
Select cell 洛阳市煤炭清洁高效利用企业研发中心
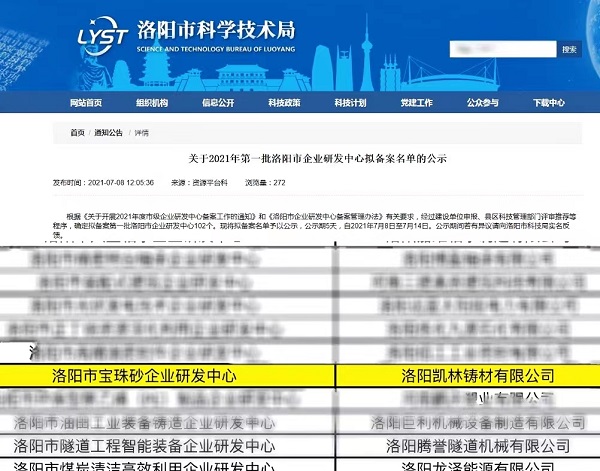[x=167, y=465]
